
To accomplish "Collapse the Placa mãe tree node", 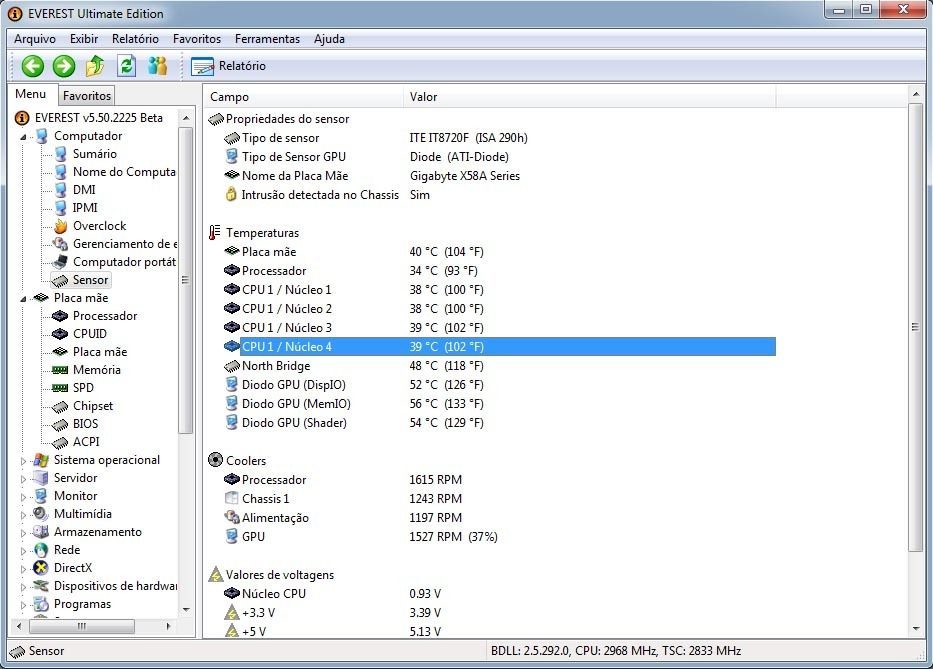I will [x=23, y=298].
